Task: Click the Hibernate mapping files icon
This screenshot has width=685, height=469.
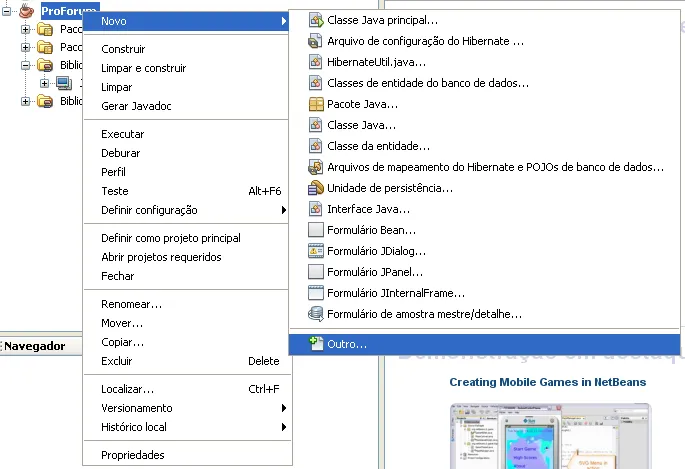Action: 315,167
